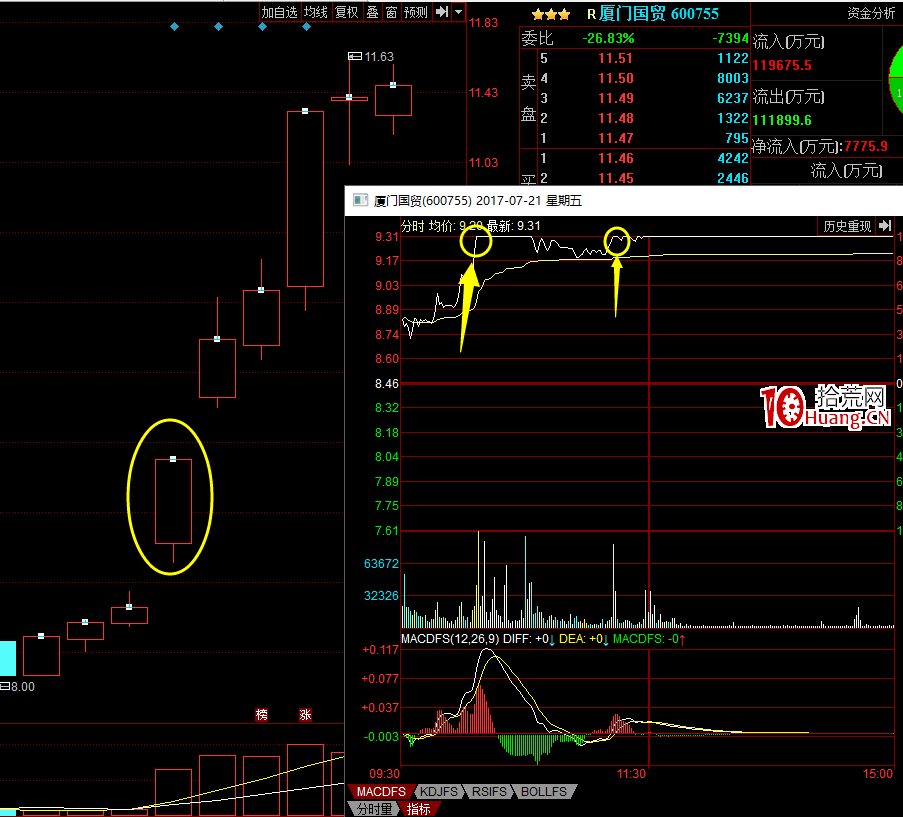903x817 pixels.
Task: Switch to the RSIFS indicator tab
Action: pyautogui.click(x=489, y=792)
